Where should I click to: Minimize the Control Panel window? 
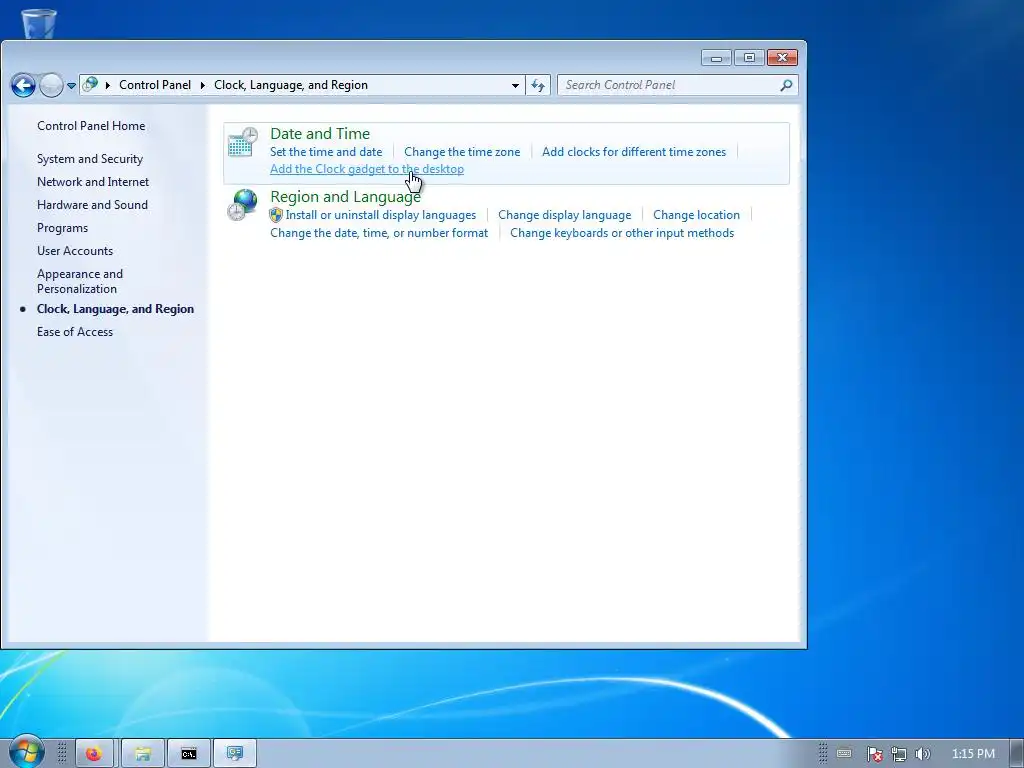(716, 58)
